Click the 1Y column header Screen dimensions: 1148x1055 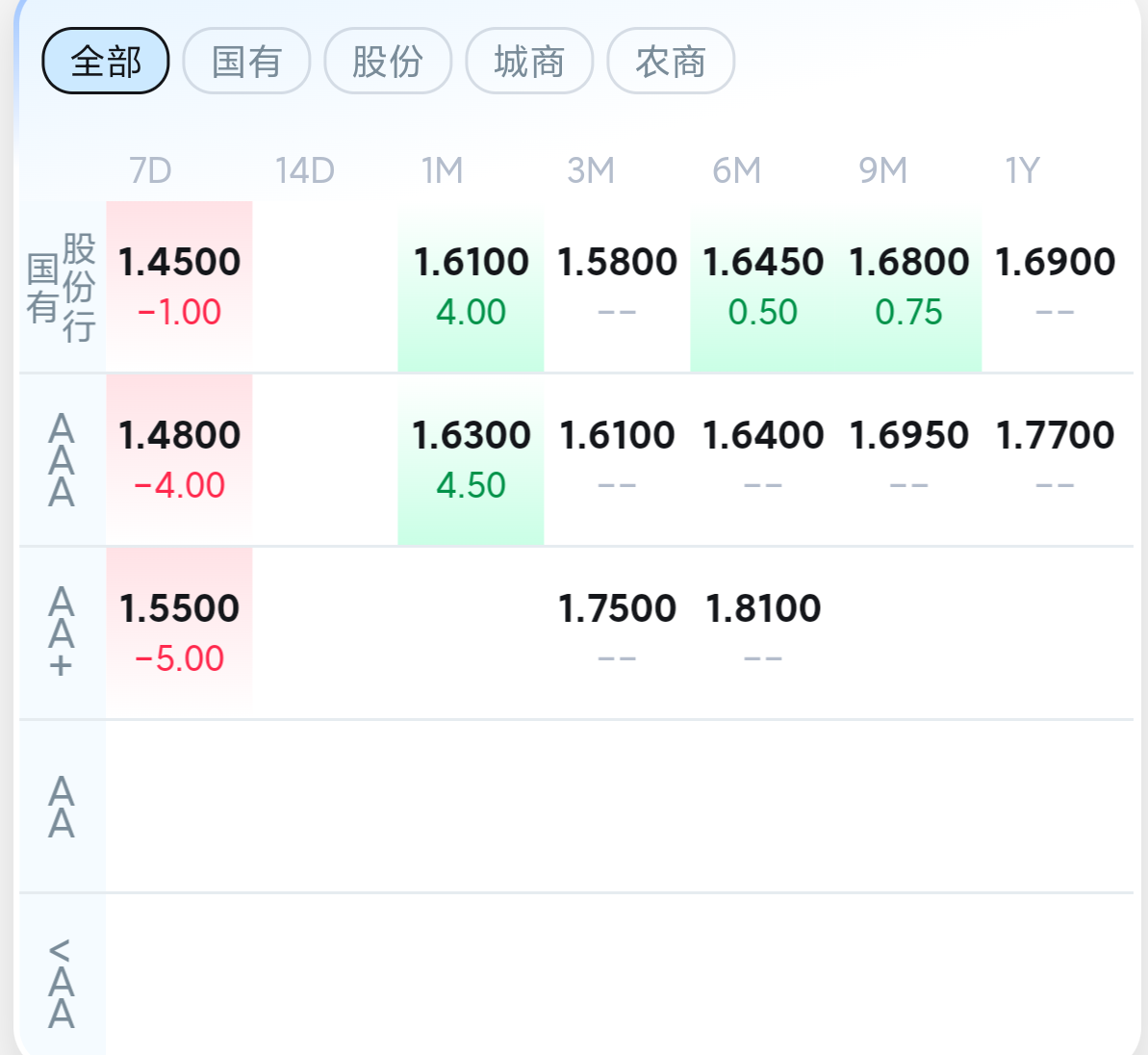[1022, 170]
